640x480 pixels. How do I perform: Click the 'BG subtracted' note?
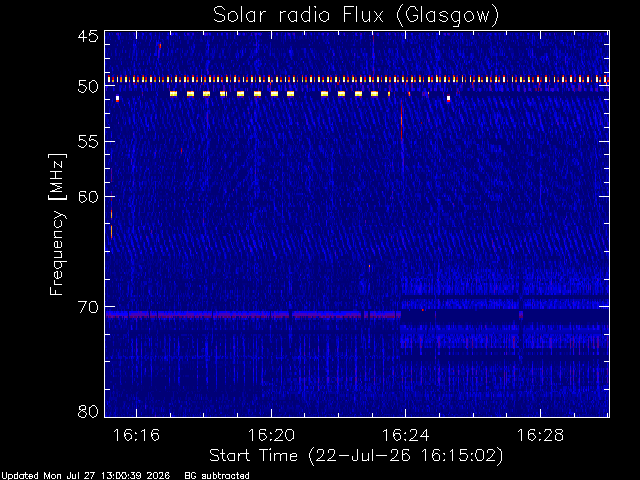pos(217,476)
